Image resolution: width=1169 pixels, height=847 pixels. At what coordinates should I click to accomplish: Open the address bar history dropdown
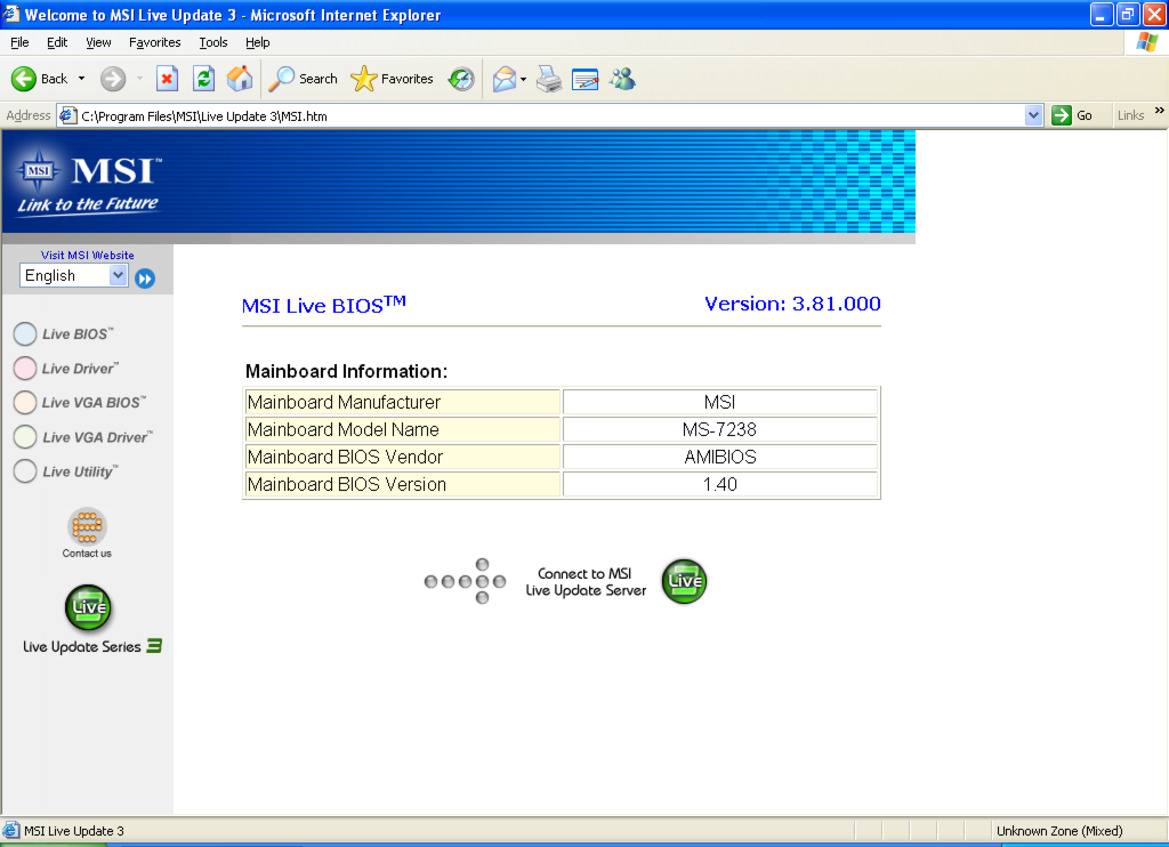tap(1034, 115)
